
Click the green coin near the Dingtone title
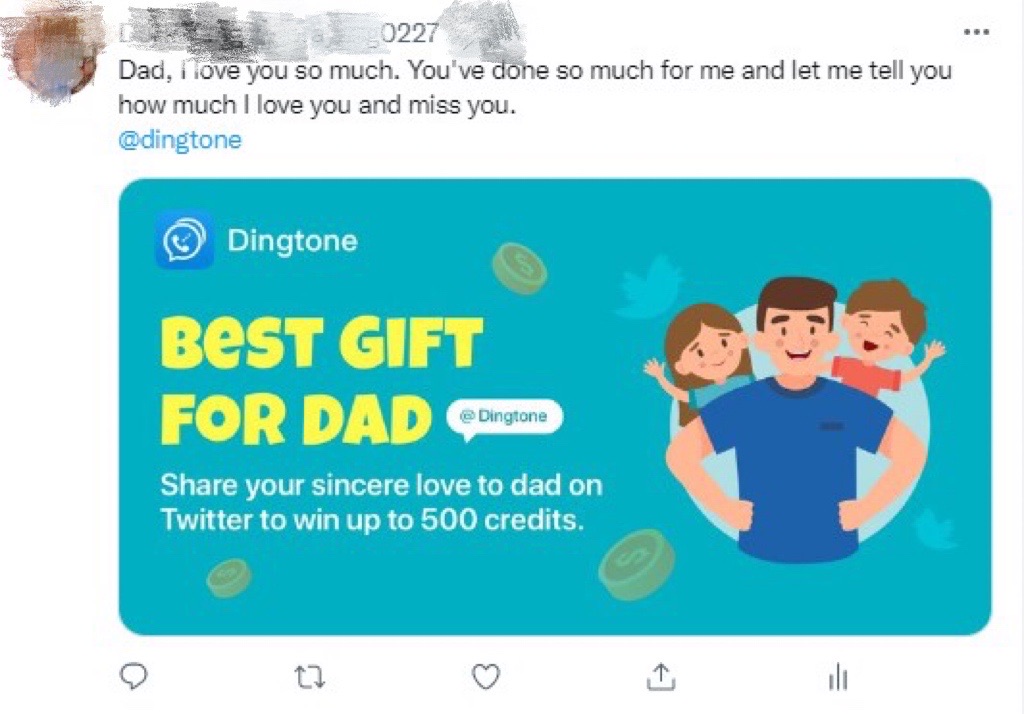(520, 268)
